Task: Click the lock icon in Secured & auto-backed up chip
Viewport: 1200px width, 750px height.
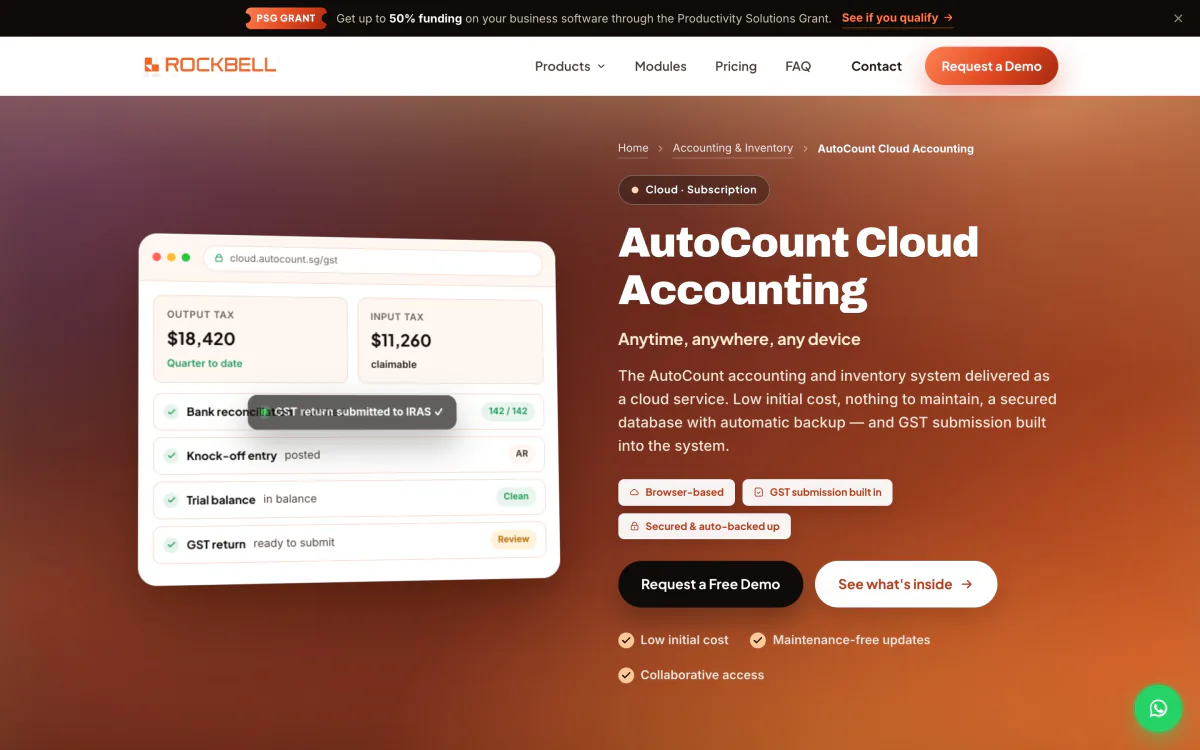Action: click(x=634, y=526)
